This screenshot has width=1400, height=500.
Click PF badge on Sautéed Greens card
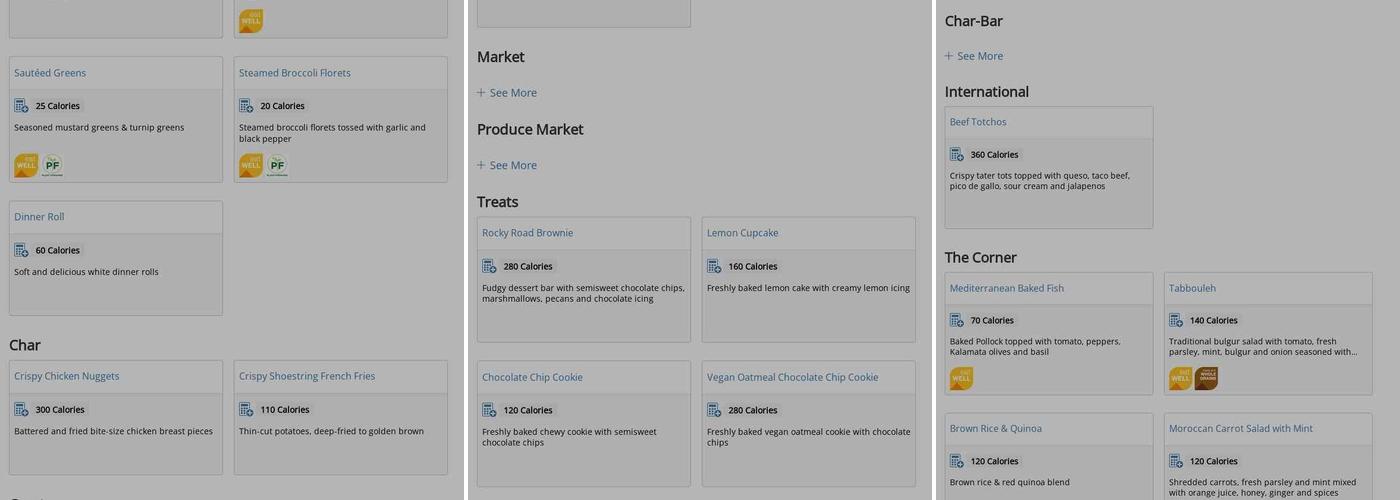click(x=52, y=165)
